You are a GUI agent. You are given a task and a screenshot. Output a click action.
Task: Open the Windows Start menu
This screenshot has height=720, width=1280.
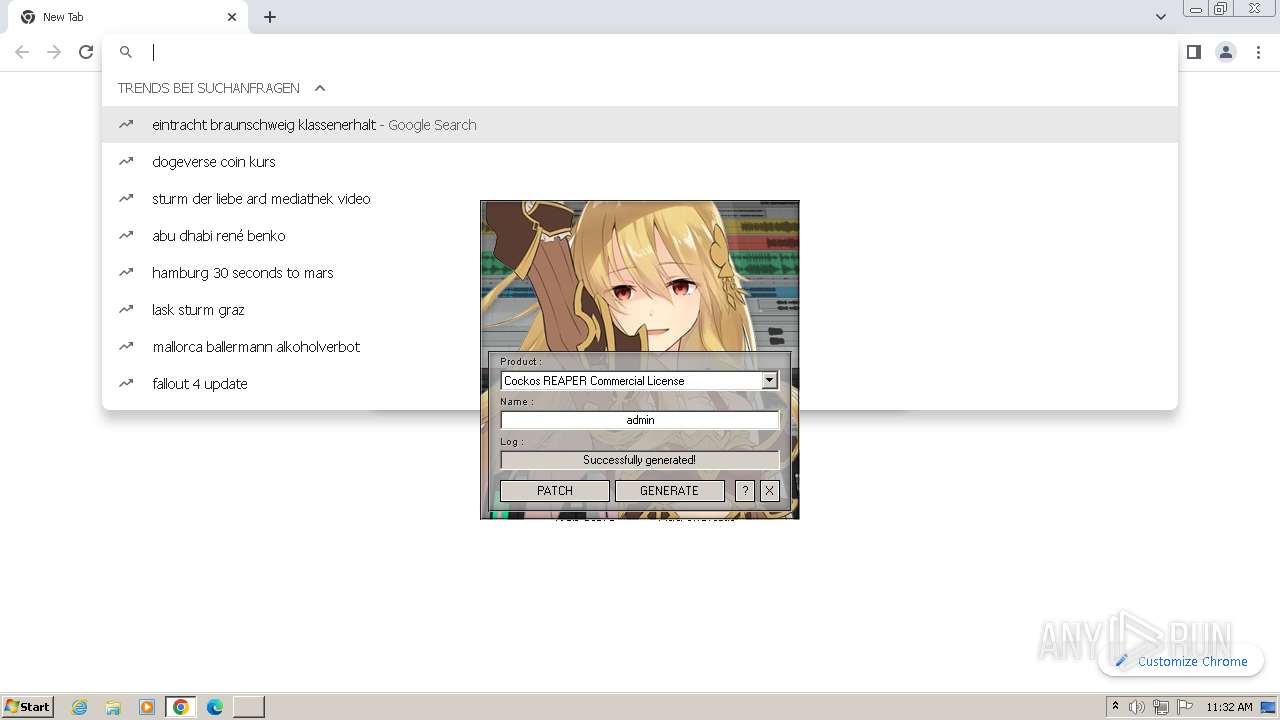(x=28, y=706)
